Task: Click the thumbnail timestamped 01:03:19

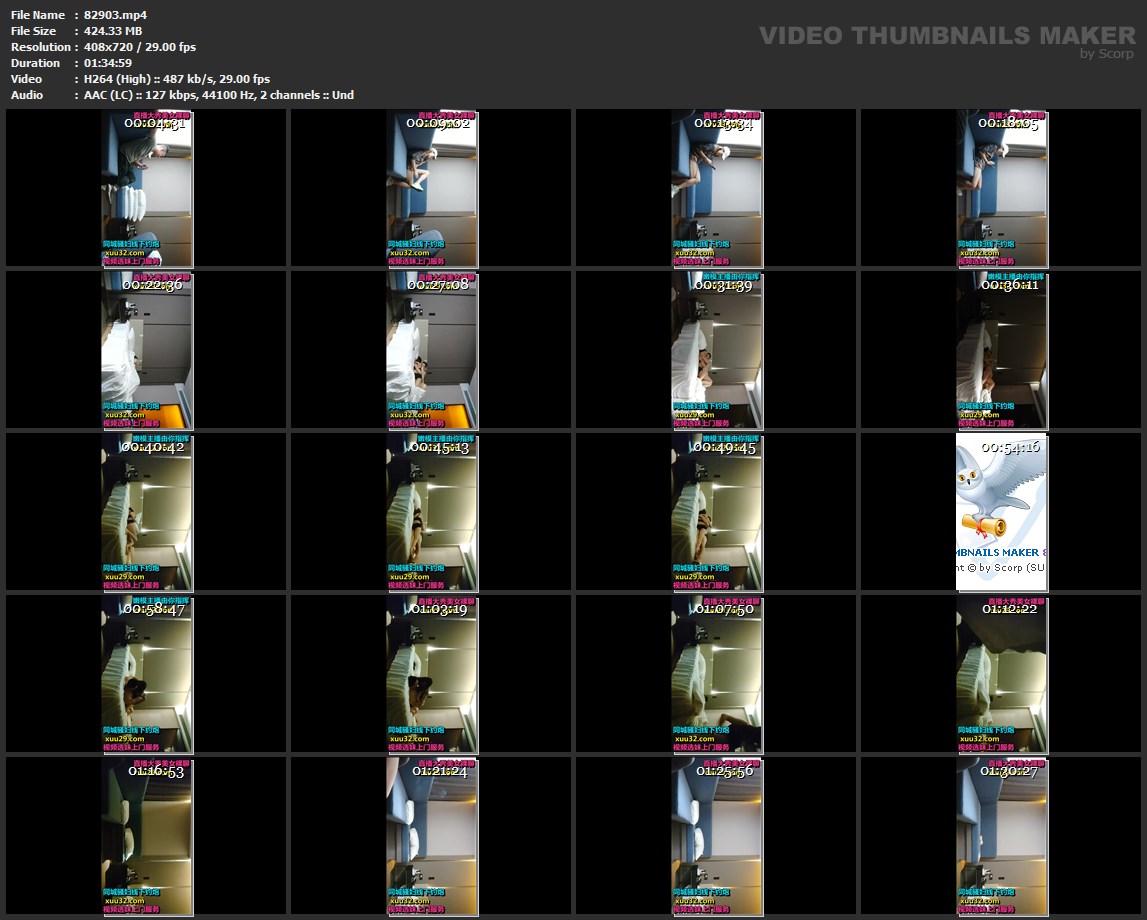Action: coord(432,674)
